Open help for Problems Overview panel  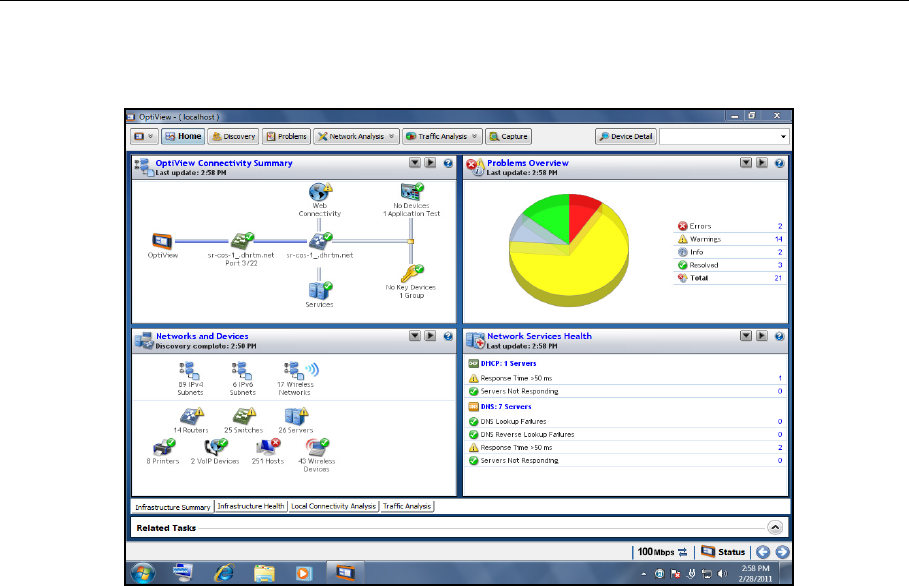tap(779, 163)
